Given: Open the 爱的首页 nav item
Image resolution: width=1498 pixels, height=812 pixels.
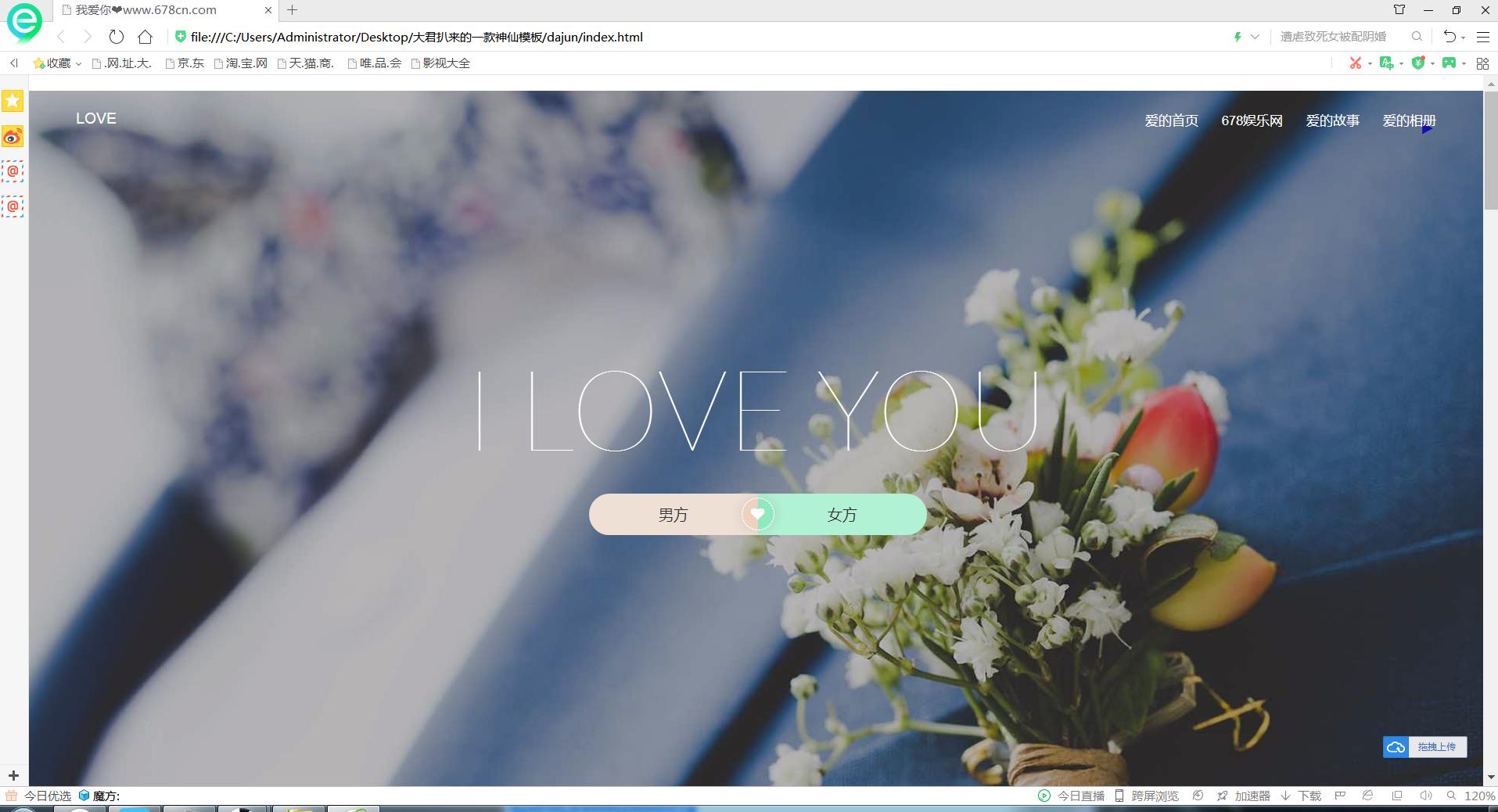Looking at the screenshot, I should [1171, 120].
